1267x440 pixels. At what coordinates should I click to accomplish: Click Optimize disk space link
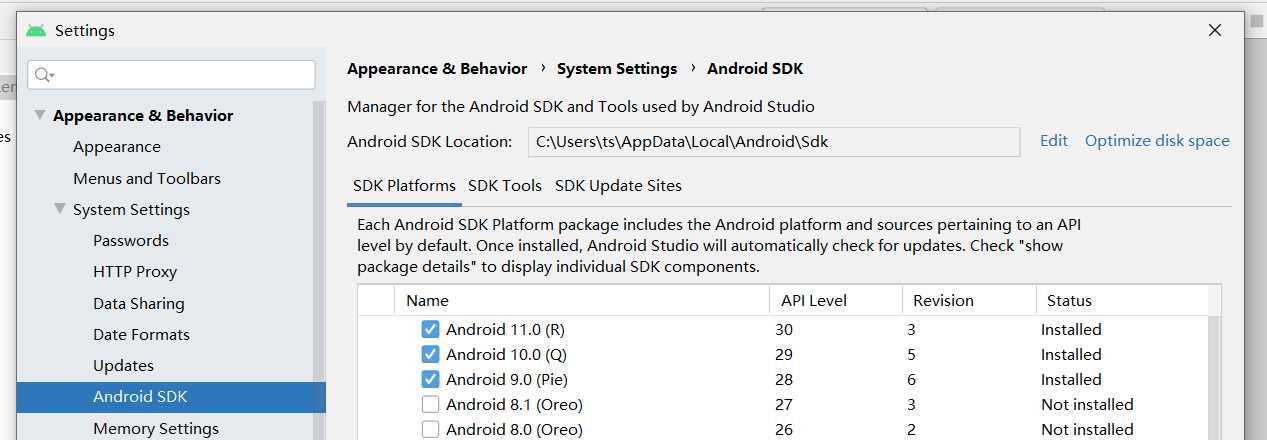[x=1157, y=141]
